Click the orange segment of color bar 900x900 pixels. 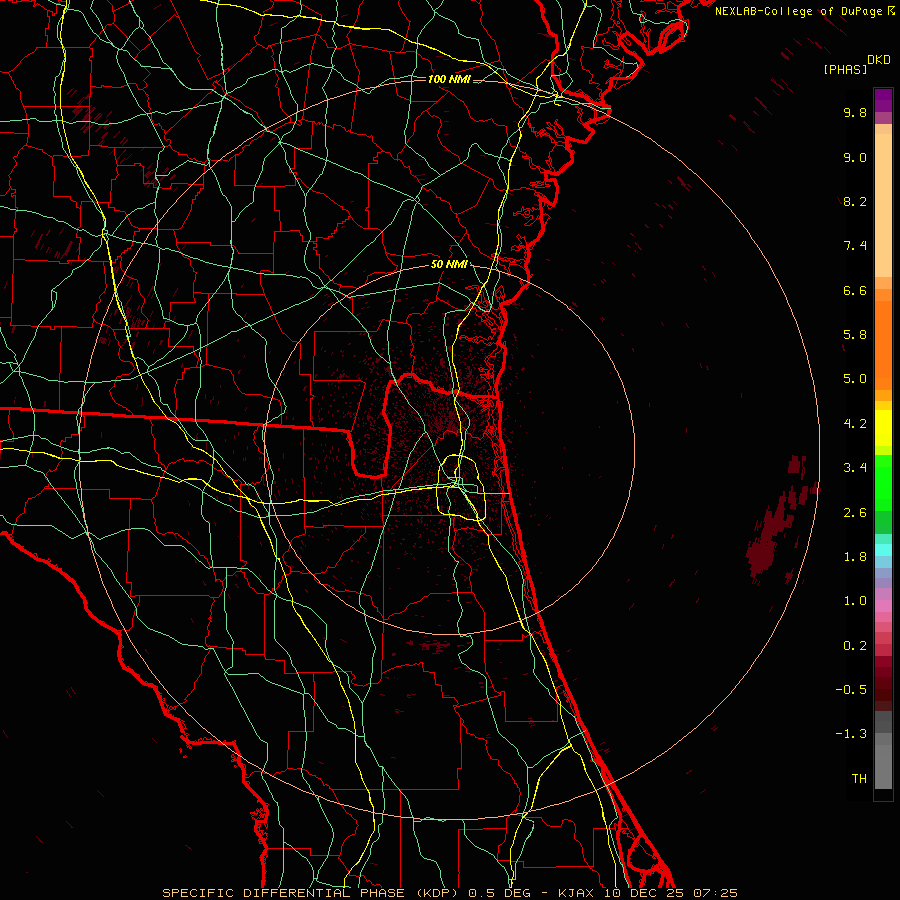coord(883,346)
